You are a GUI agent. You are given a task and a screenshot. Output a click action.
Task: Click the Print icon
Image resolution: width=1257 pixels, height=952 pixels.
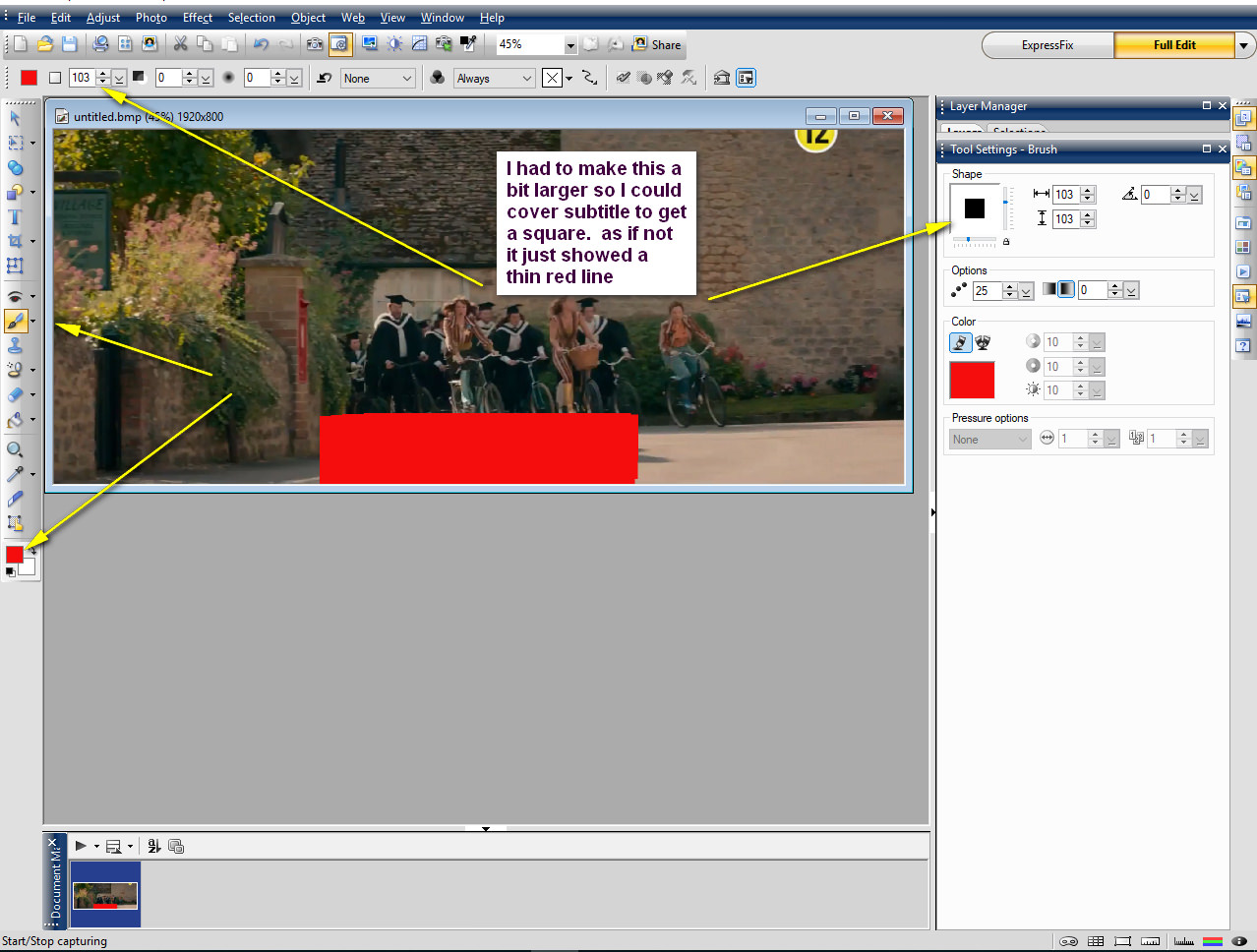click(x=100, y=44)
